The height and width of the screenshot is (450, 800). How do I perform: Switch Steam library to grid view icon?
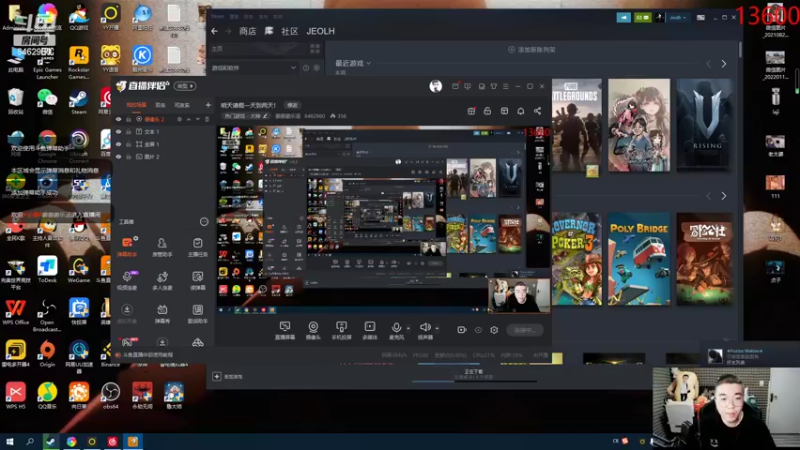click(x=315, y=49)
